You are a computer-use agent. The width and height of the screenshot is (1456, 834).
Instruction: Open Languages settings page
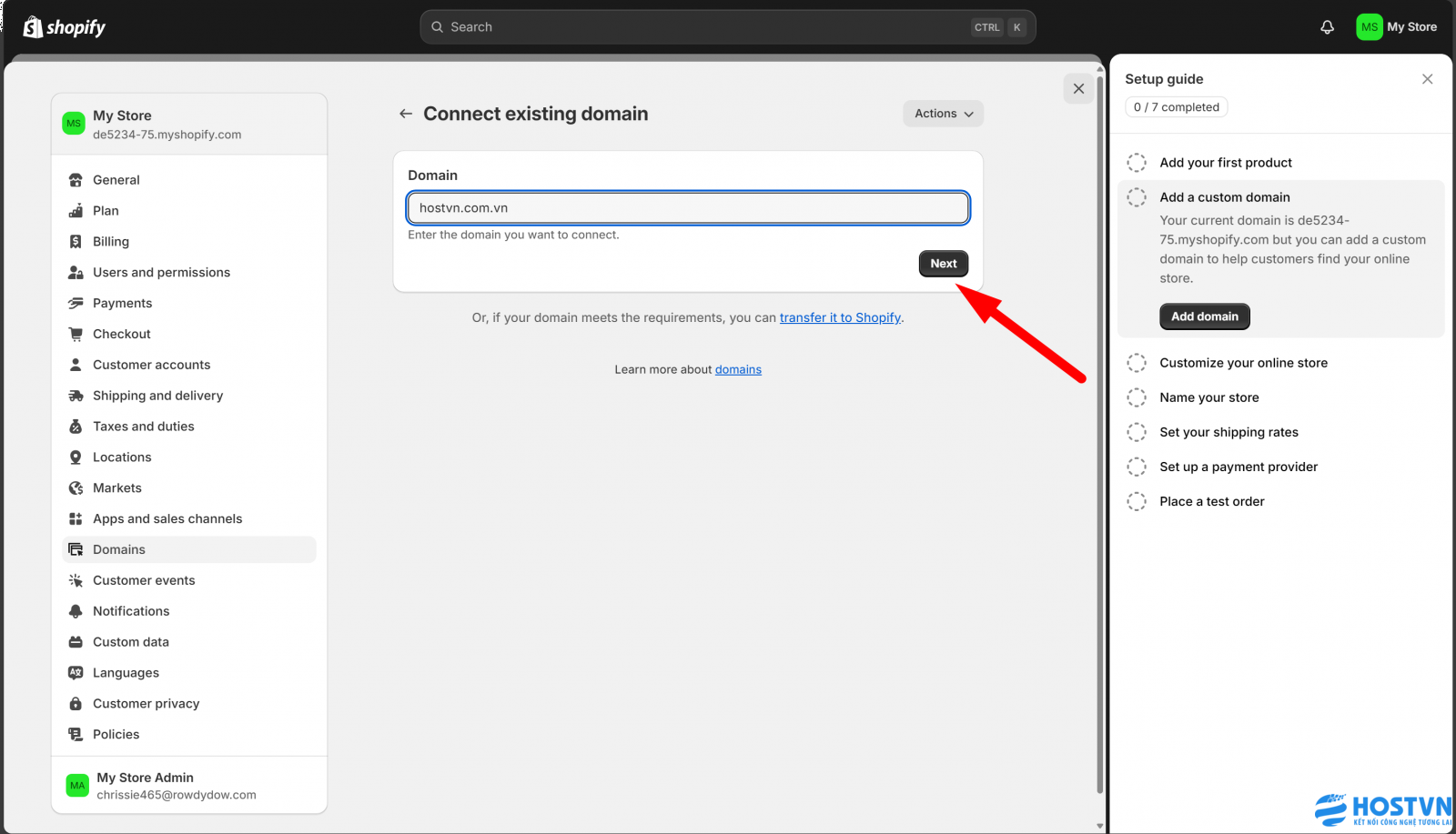(189, 673)
